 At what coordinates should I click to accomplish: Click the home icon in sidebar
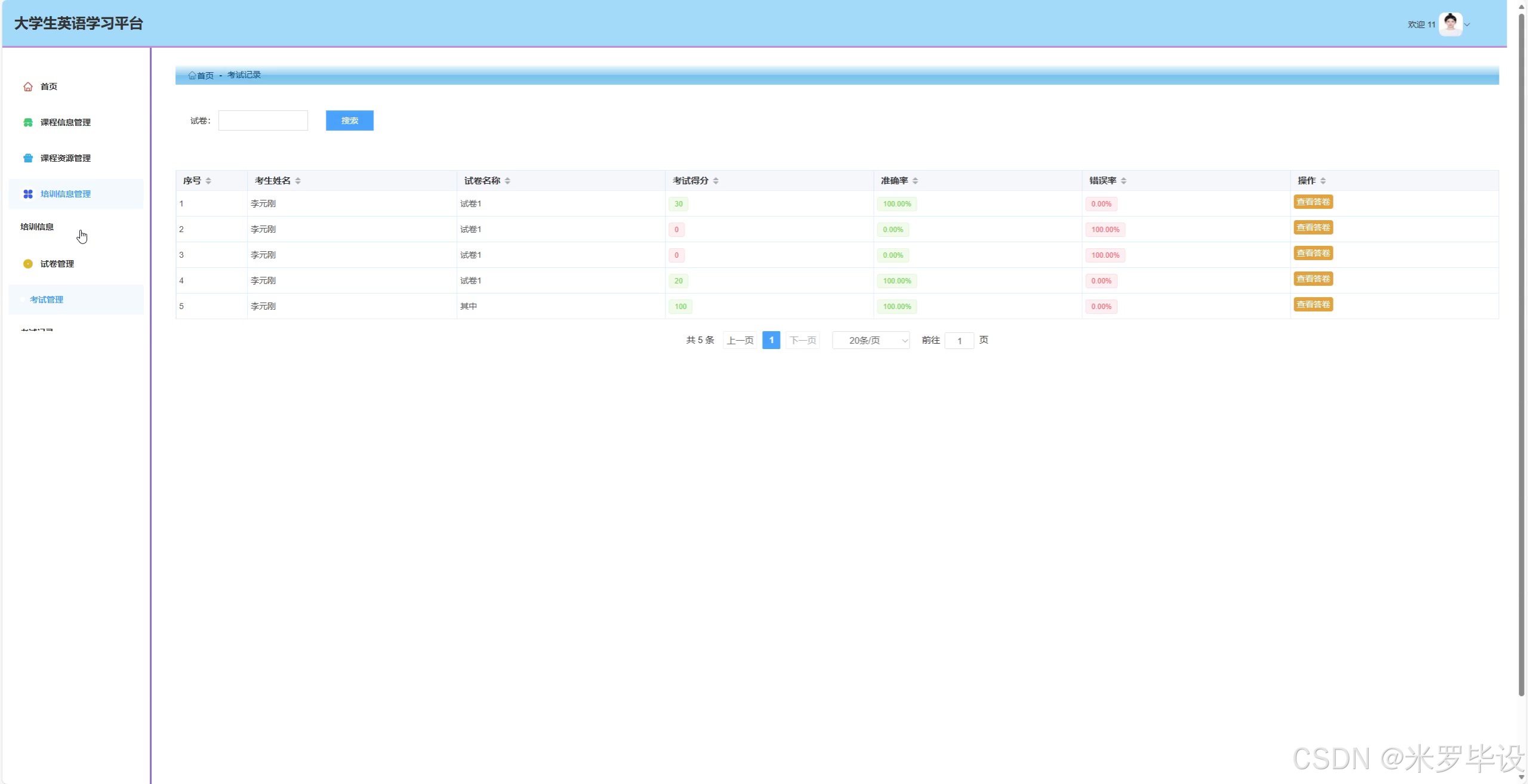[28, 87]
